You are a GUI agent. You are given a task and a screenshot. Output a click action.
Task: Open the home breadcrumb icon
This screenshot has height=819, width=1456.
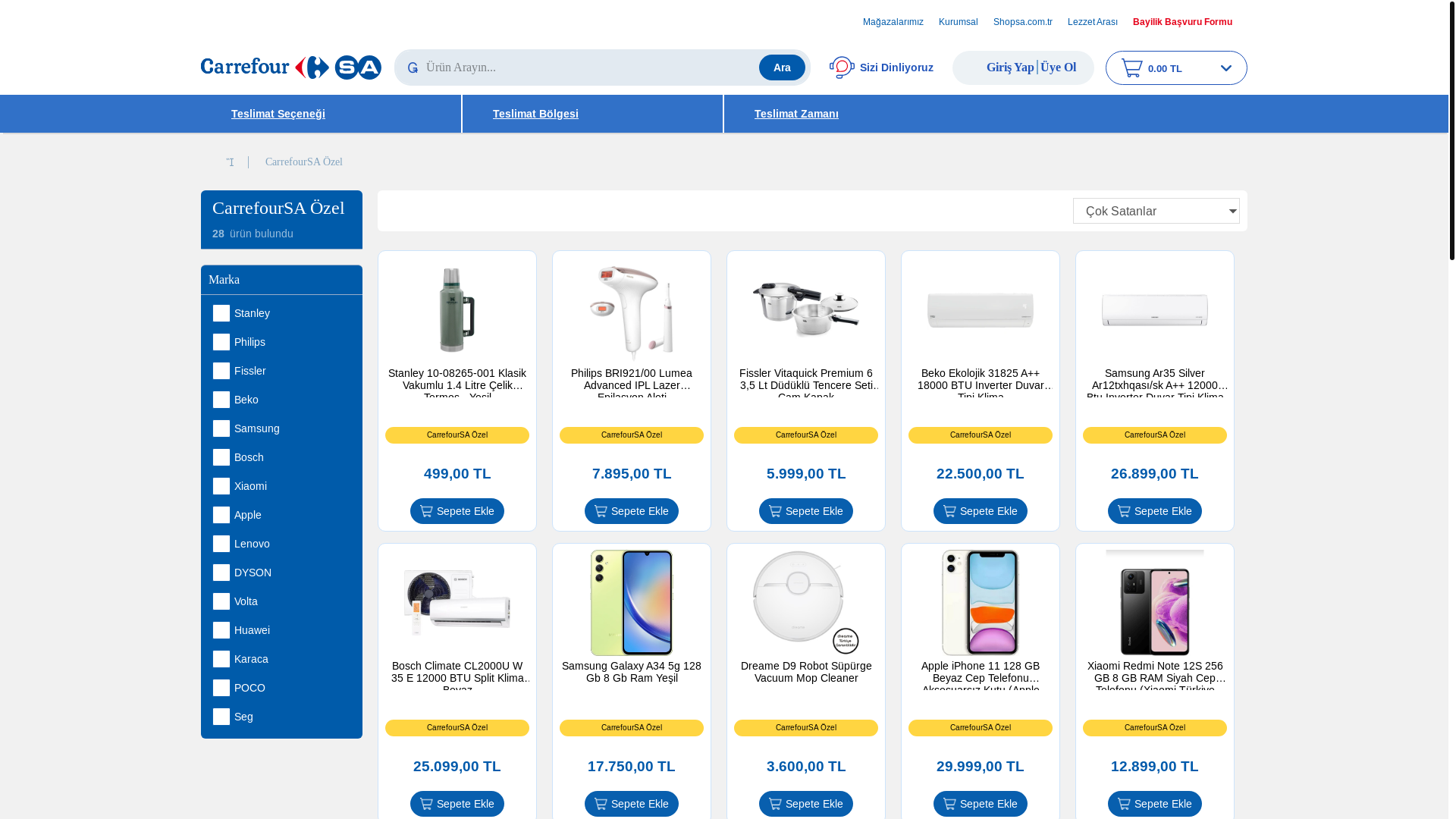point(230,162)
